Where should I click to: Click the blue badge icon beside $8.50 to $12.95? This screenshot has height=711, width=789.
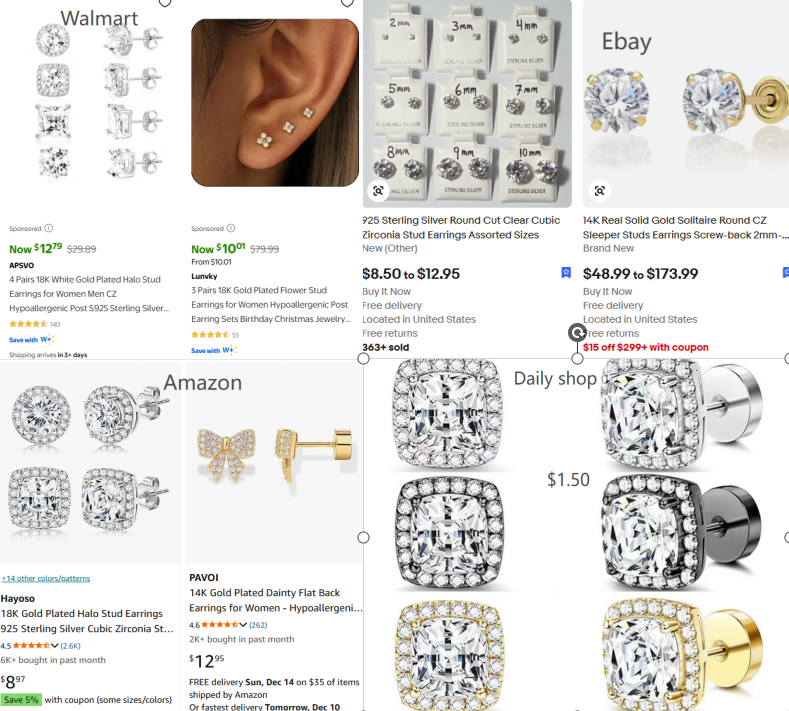coord(566,272)
